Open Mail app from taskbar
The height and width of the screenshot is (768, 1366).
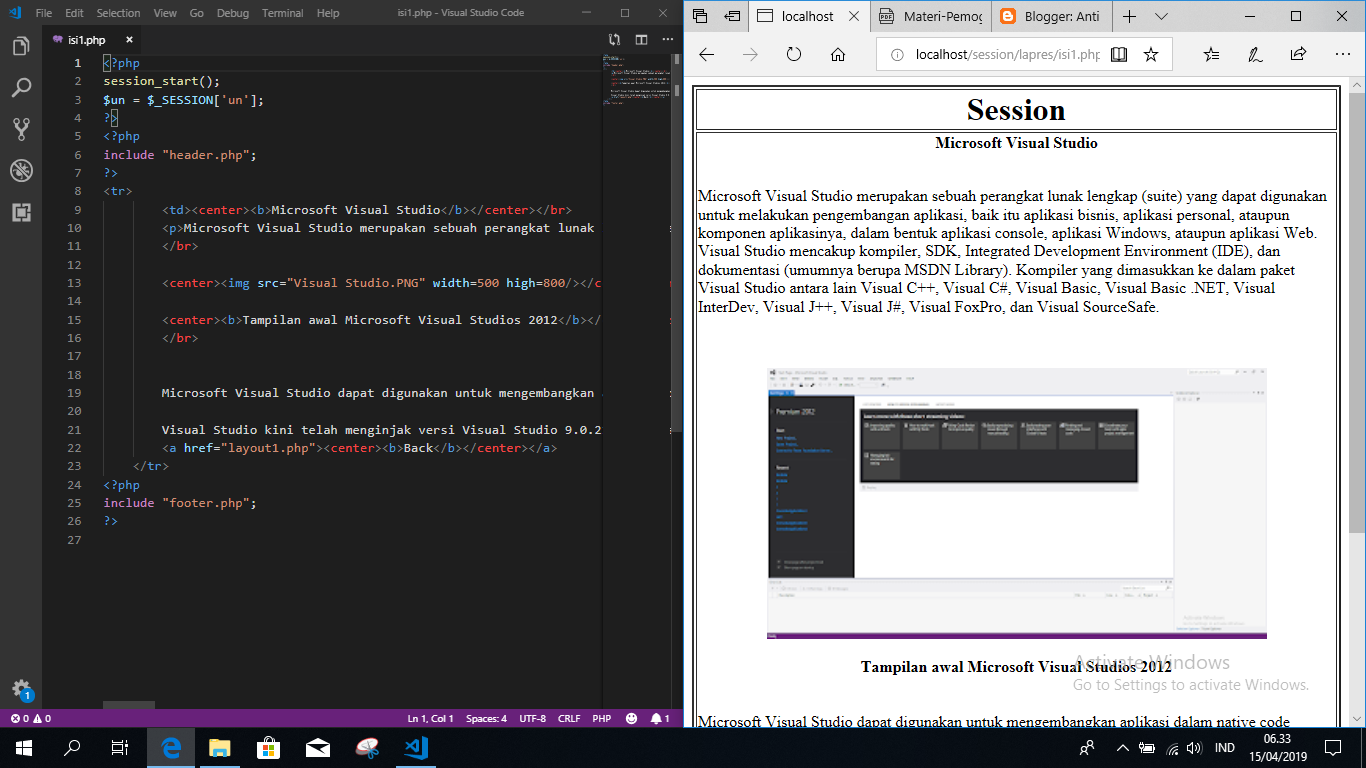[318, 748]
